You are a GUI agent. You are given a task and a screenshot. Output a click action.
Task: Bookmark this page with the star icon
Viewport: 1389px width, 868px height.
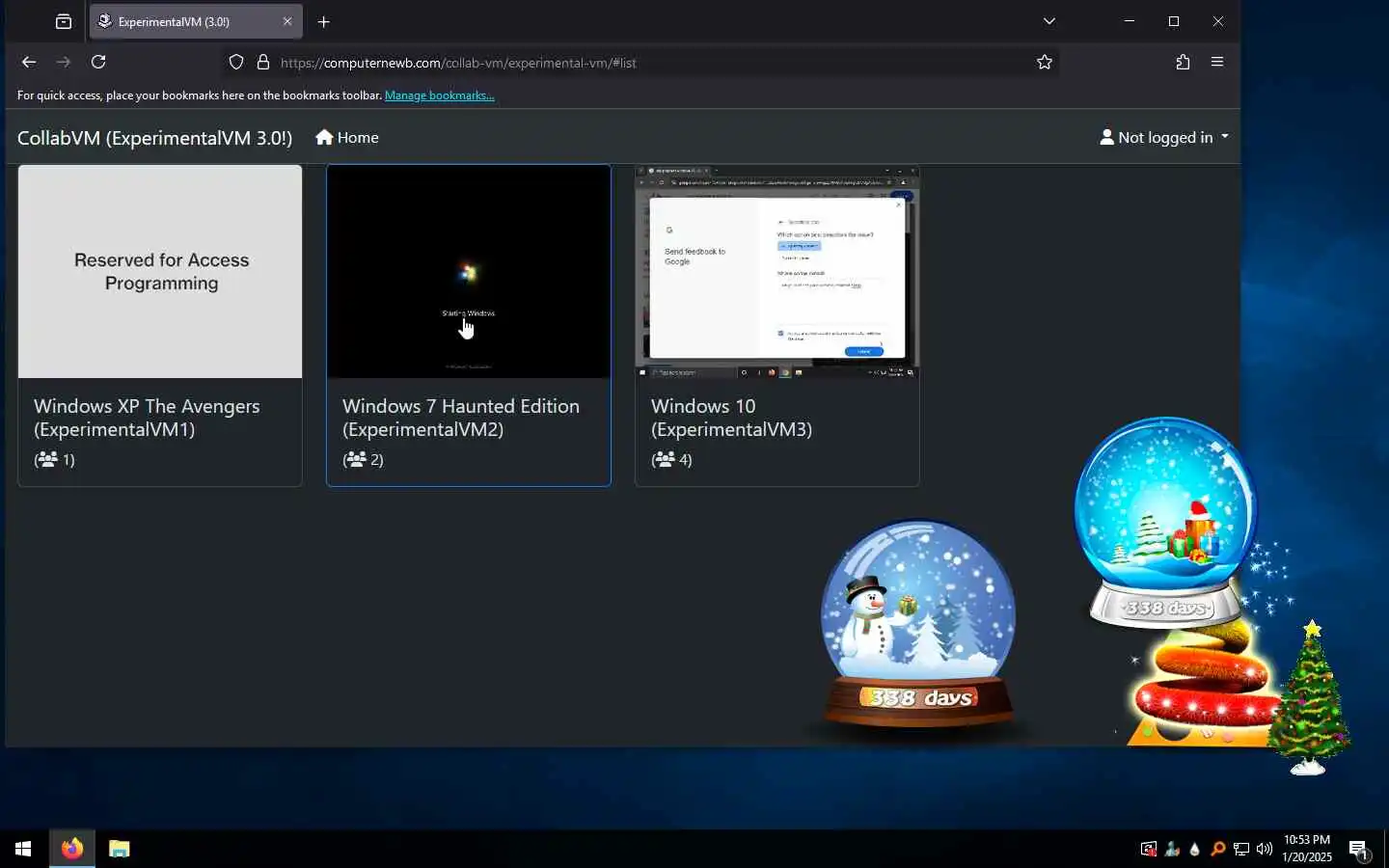point(1044,62)
